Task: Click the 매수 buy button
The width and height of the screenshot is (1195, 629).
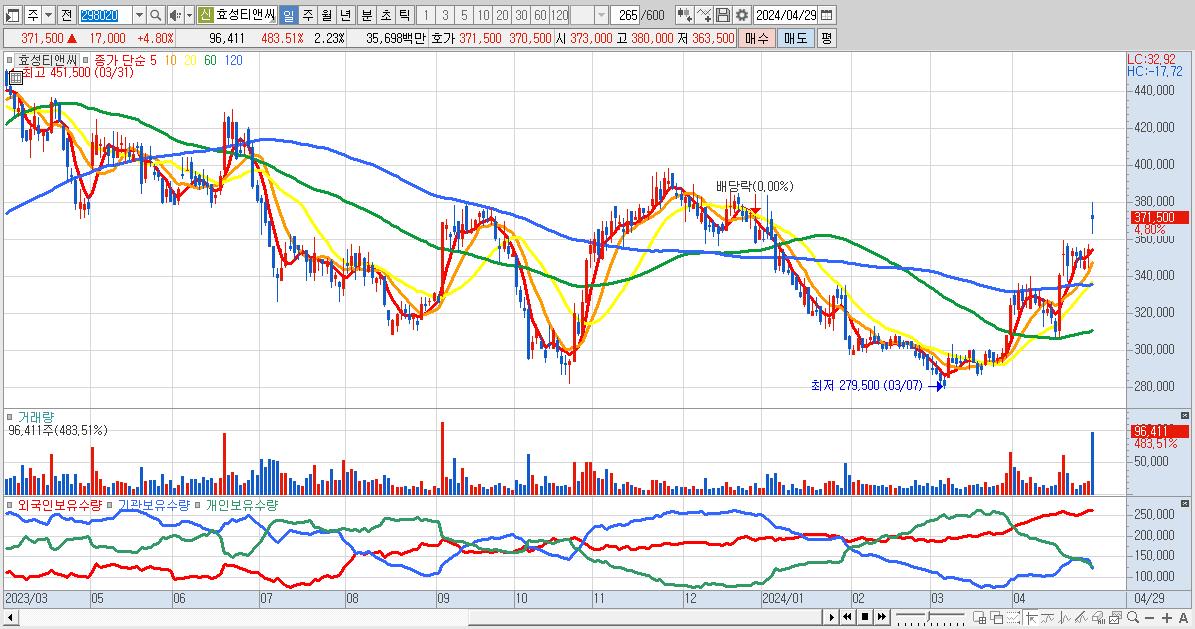Action: [x=757, y=38]
